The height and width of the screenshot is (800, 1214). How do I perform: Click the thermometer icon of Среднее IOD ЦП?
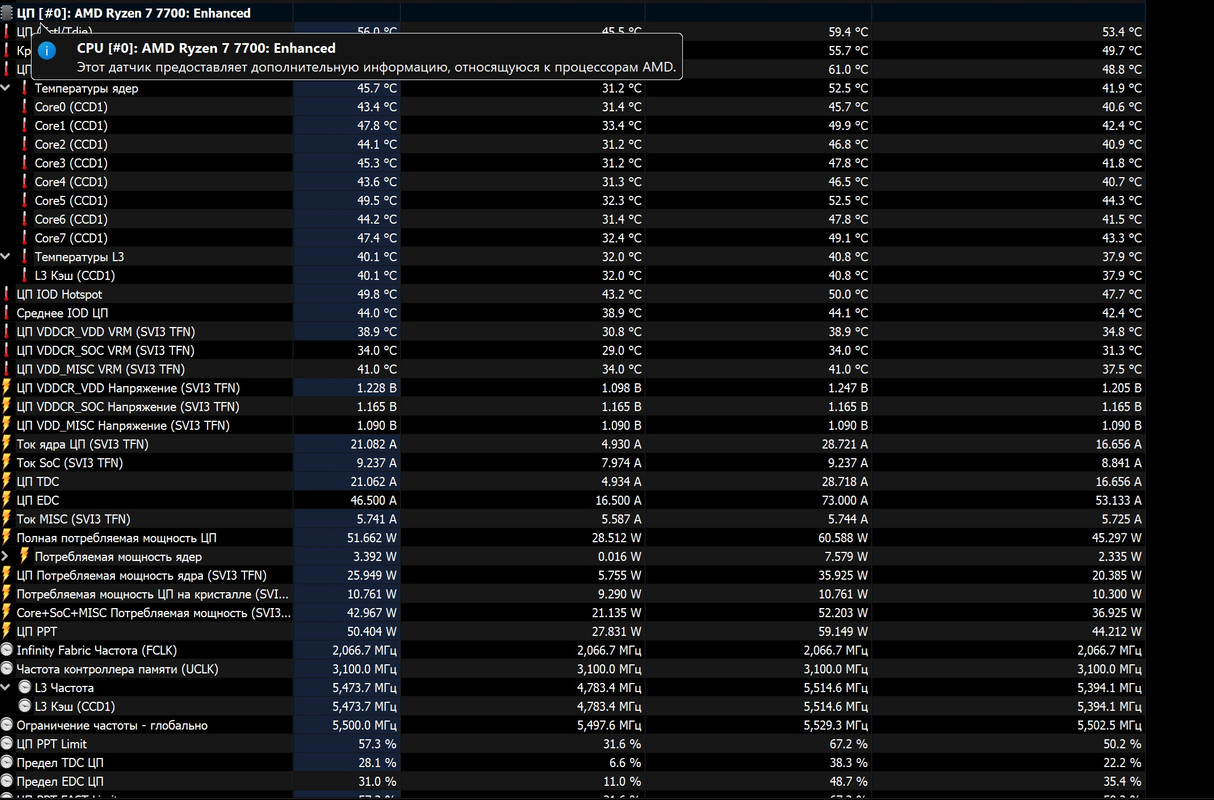[x=7, y=313]
